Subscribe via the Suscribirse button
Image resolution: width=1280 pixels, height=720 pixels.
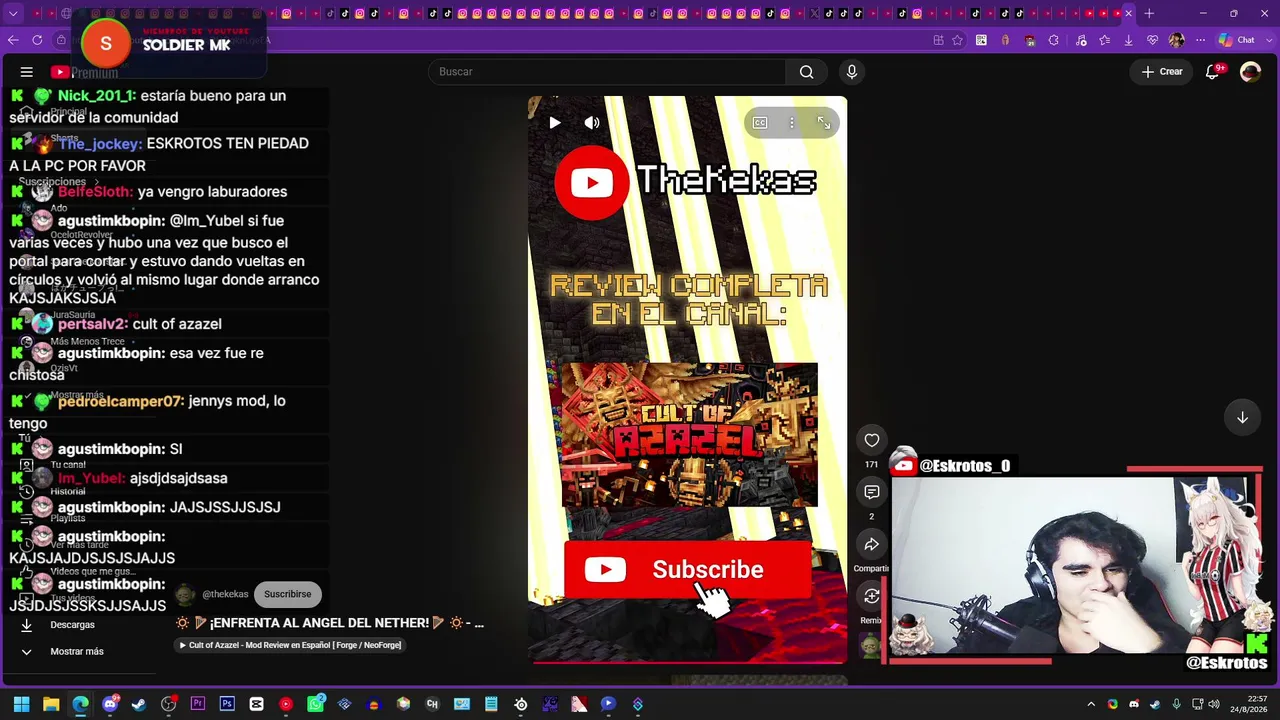pos(287,594)
